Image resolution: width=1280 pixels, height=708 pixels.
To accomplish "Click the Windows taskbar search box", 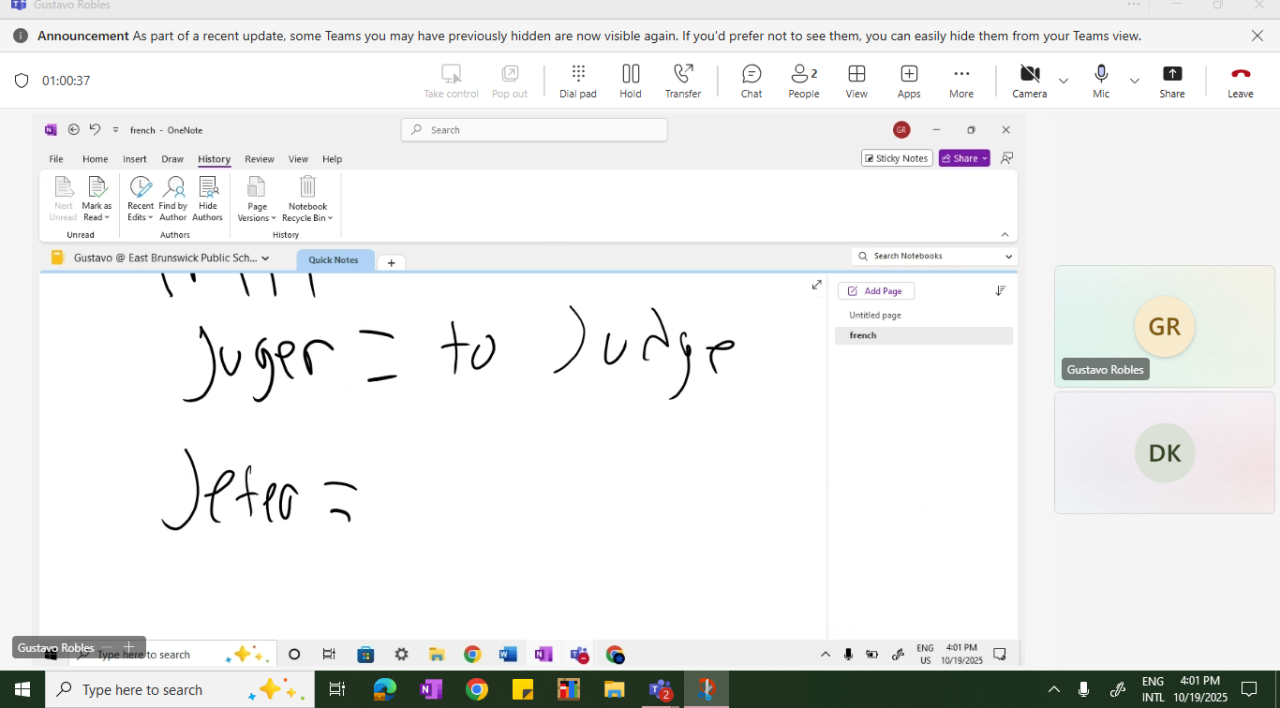I will point(180,690).
